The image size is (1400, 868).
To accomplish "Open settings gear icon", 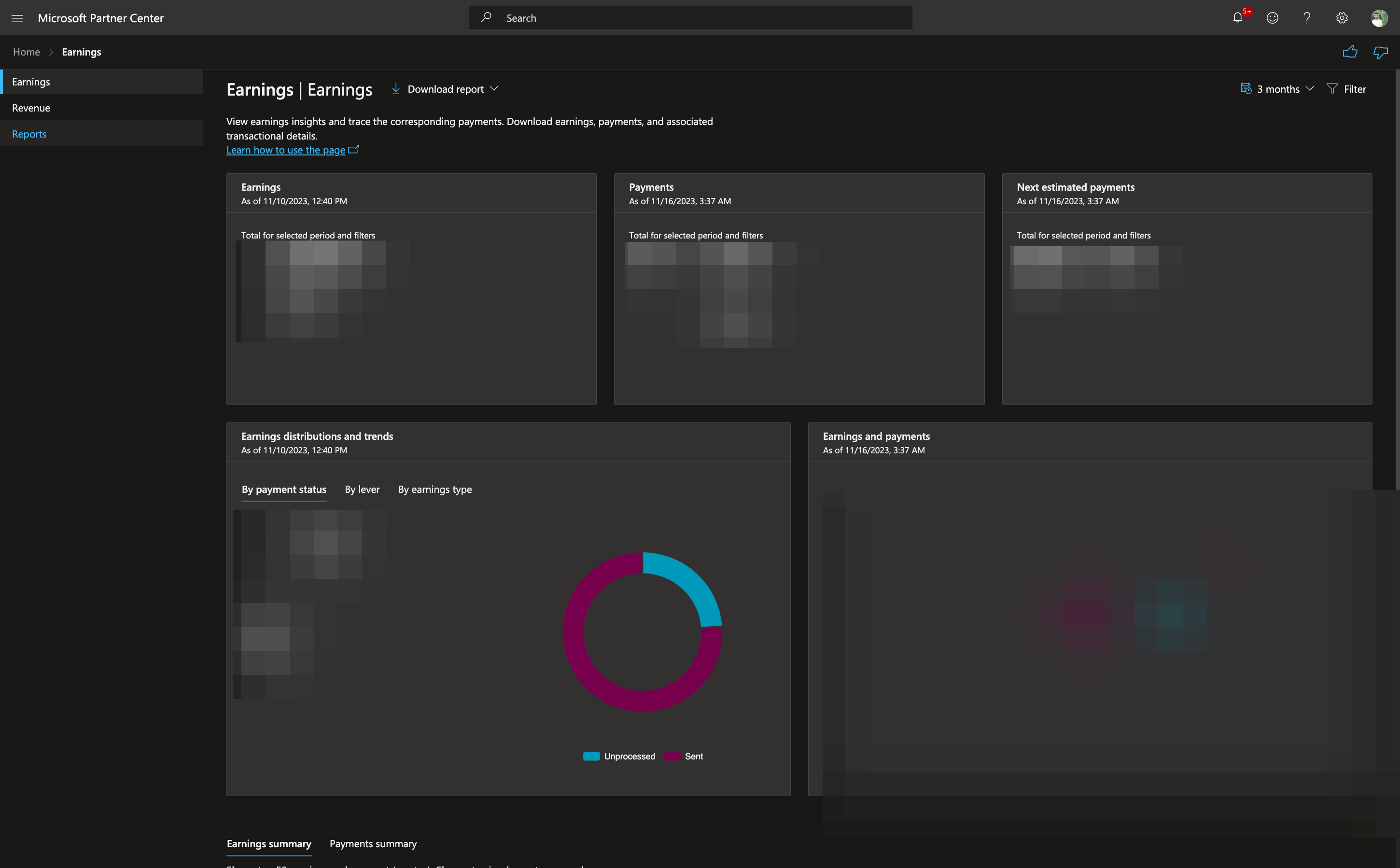I will 1342,18.
